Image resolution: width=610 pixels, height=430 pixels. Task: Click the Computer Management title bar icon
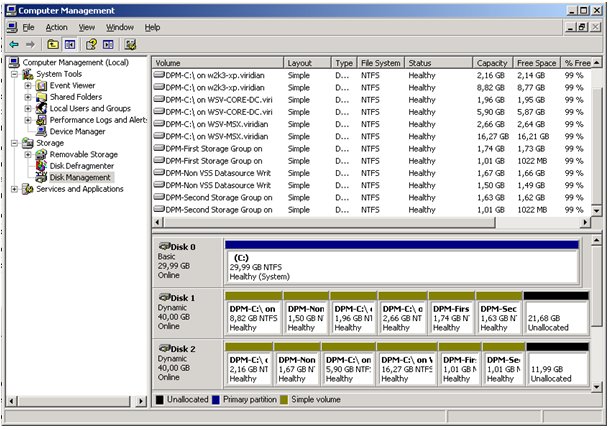click(12, 11)
